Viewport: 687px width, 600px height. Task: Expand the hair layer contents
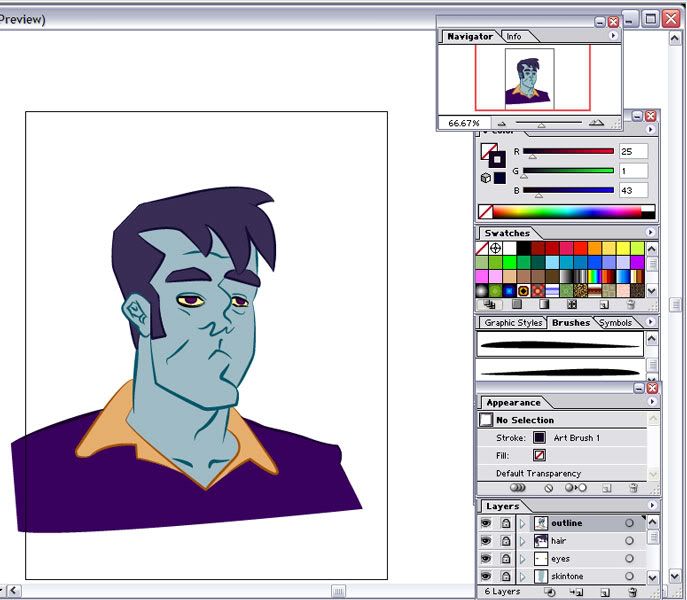pyautogui.click(x=522, y=541)
